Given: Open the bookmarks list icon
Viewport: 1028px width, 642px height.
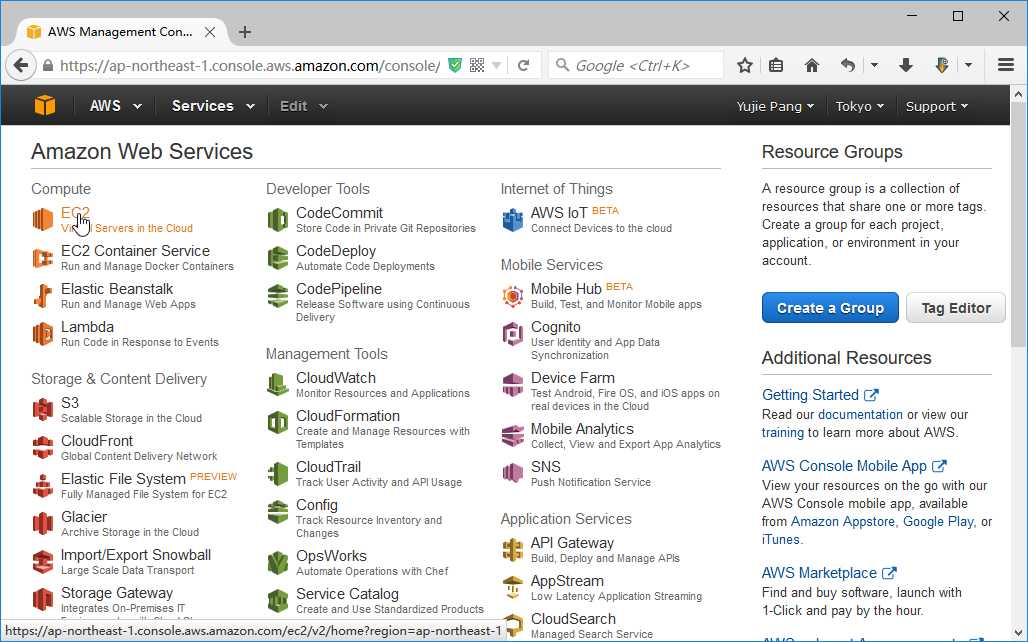Looking at the screenshot, I should 776,66.
